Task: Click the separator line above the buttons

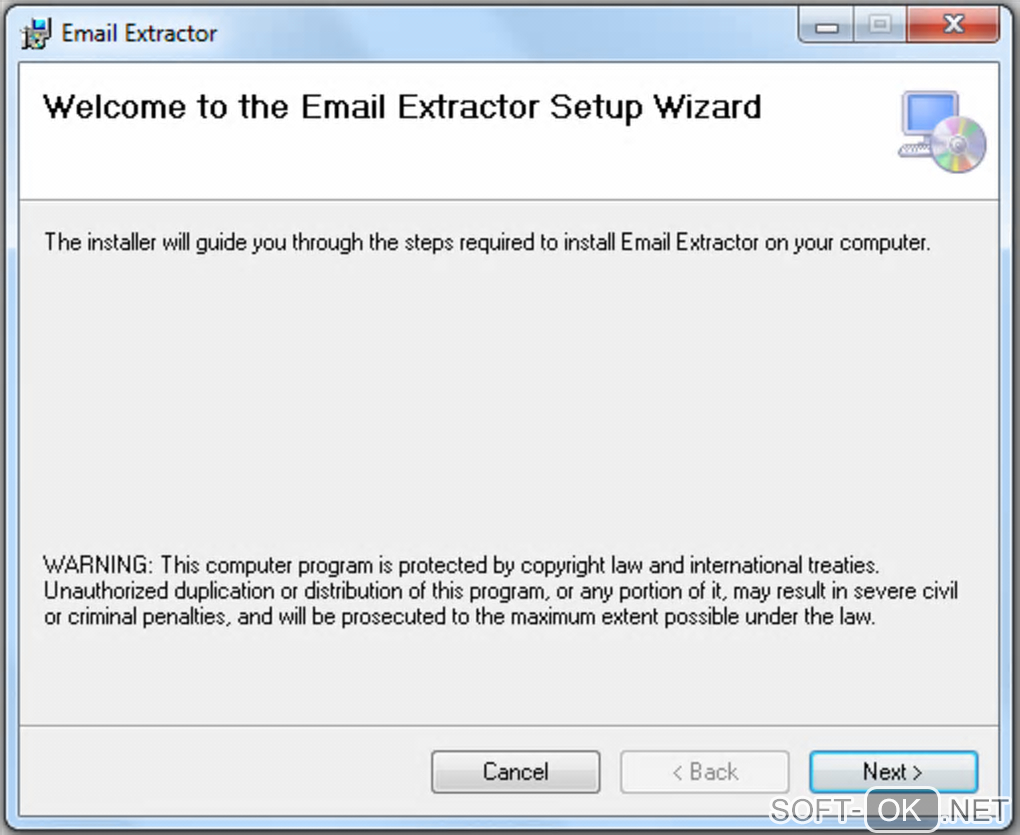Action: click(x=508, y=724)
